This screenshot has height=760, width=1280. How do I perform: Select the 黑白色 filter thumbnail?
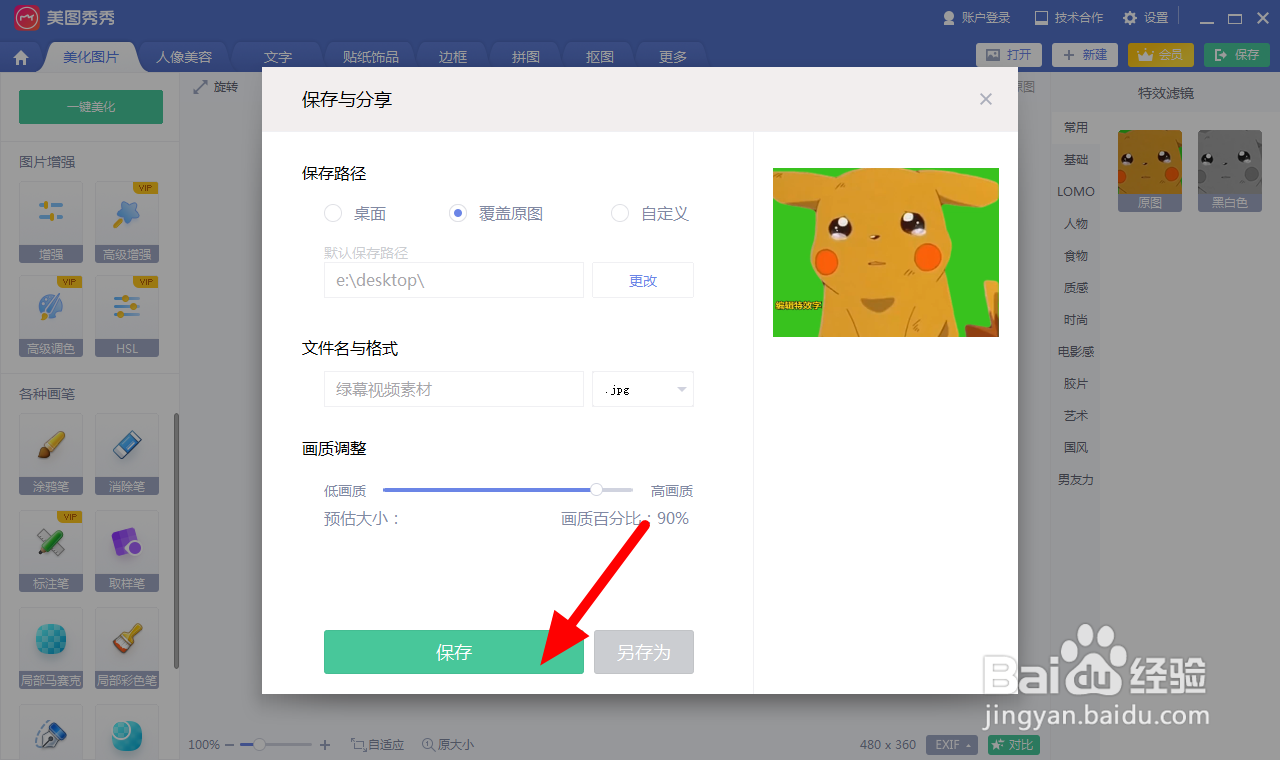click(1230, 171)
